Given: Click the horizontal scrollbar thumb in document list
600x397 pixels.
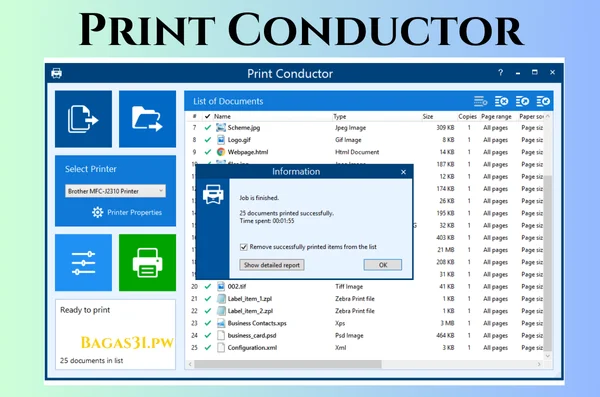Looking at the screenshot, I should pyautogui.click(x=287, y=364).
